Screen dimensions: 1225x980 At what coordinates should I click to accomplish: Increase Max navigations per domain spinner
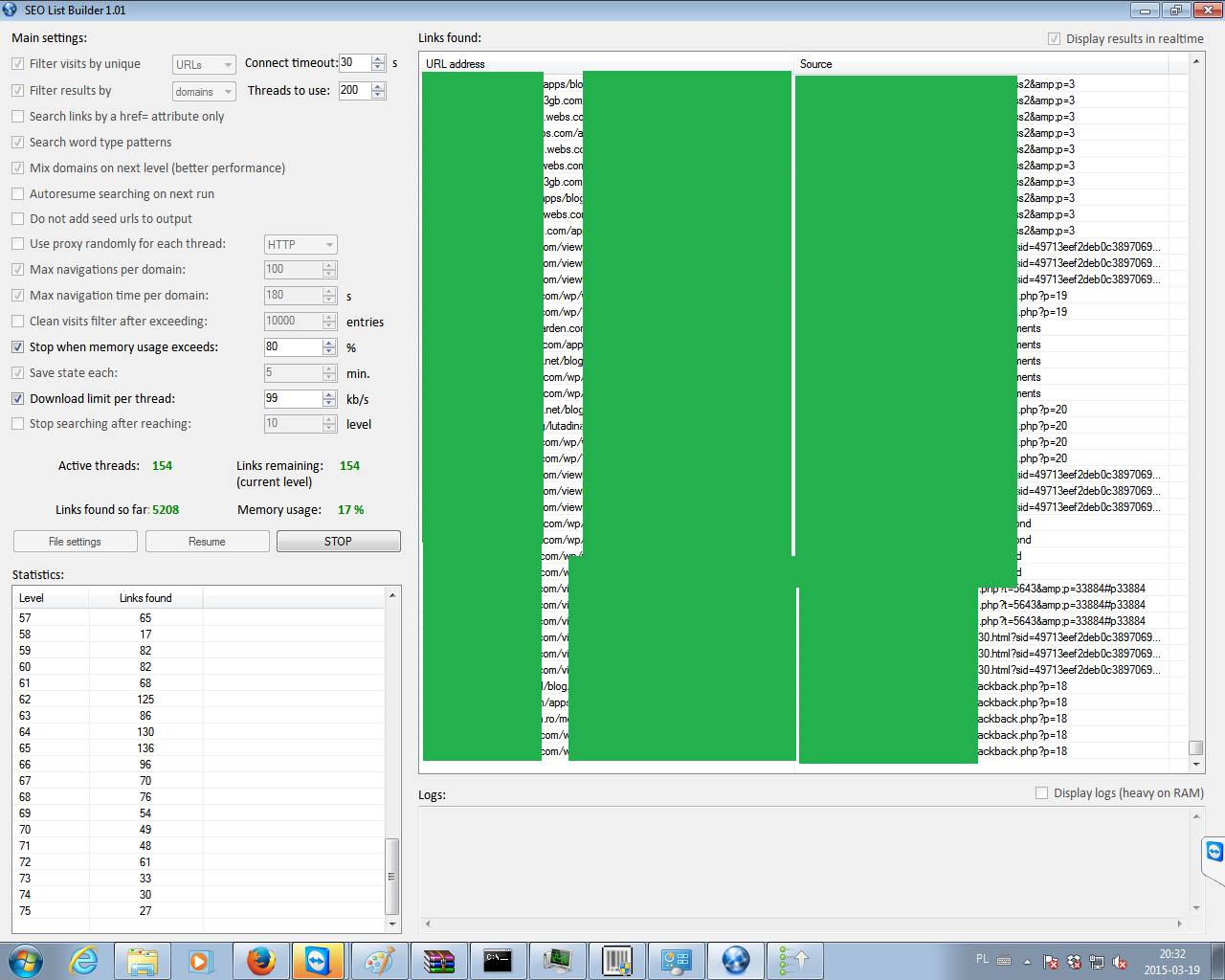tap(329, 265)
